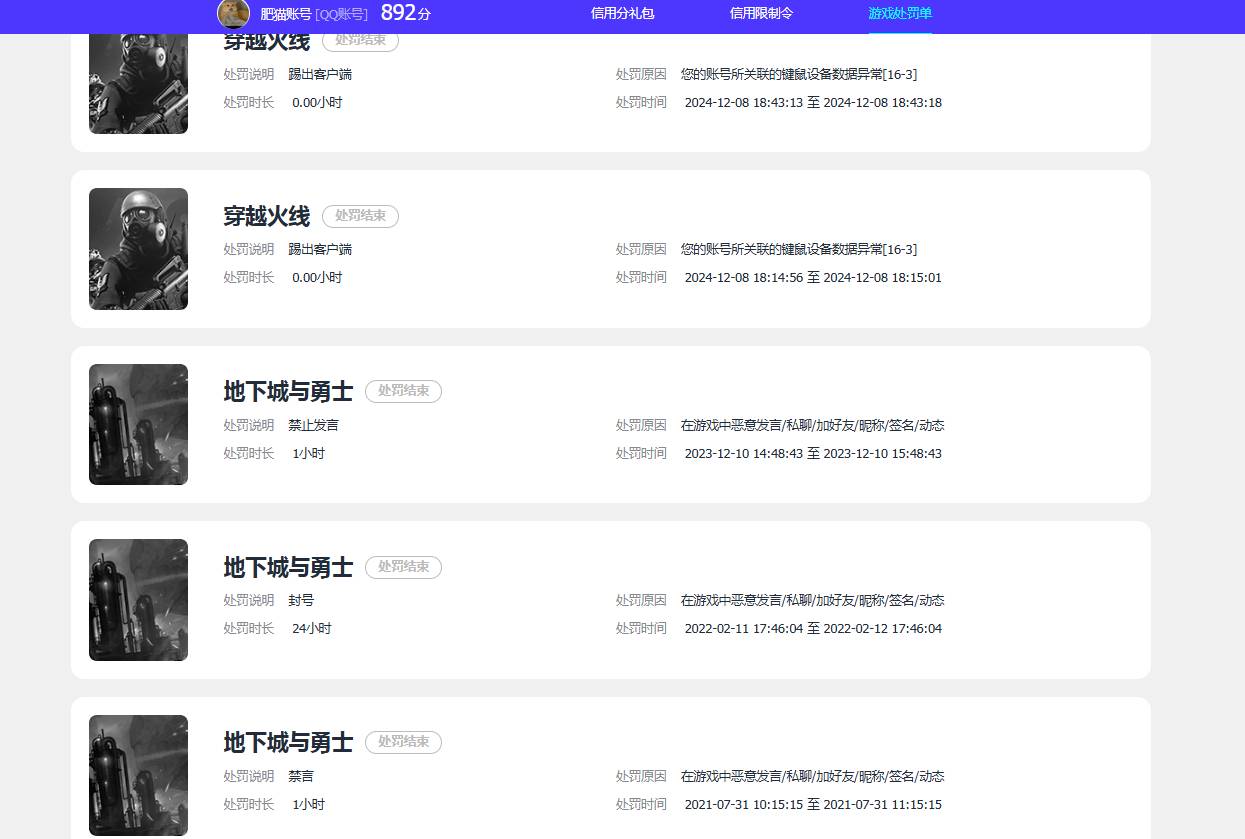Click 地下城与勇士 title of the 封号 record
This screenshot has width=1245, height=839.
click(x=288, y=568)
